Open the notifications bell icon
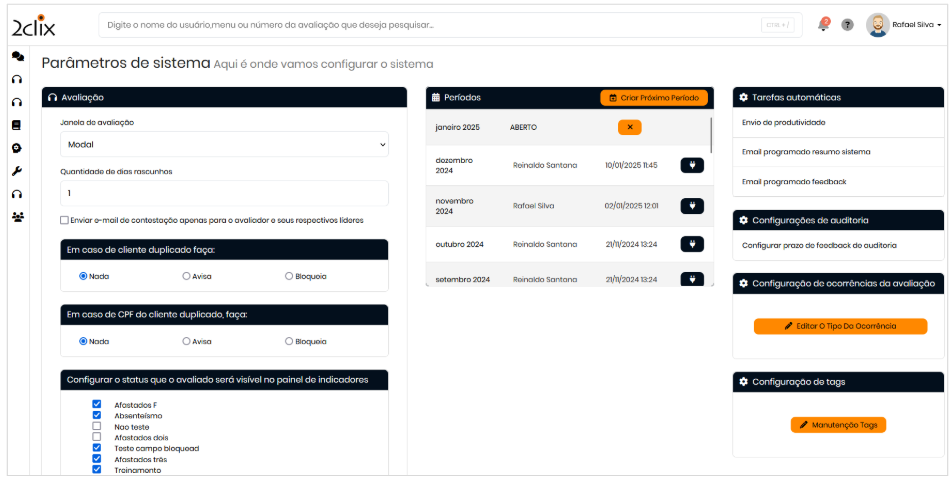This screenshot has width=952, height=482. pos(824,25)
